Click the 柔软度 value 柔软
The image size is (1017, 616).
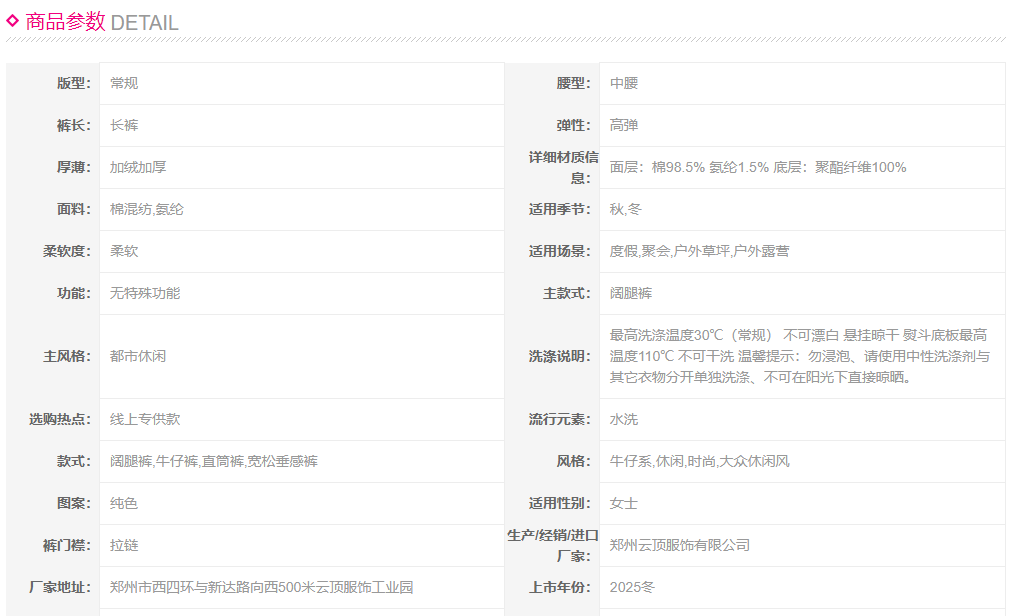124,251
